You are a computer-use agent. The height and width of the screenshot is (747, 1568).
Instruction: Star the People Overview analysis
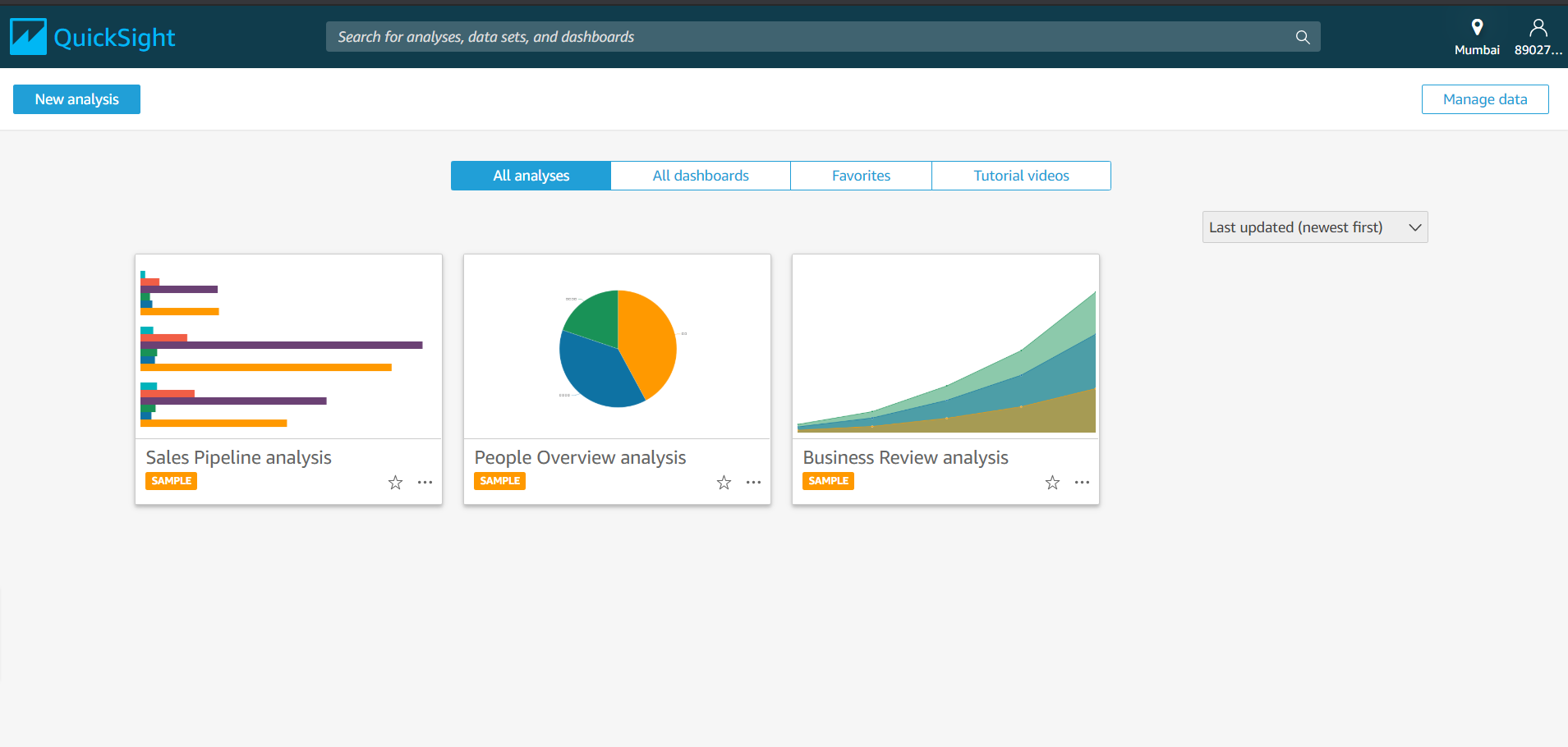[724, 483]
